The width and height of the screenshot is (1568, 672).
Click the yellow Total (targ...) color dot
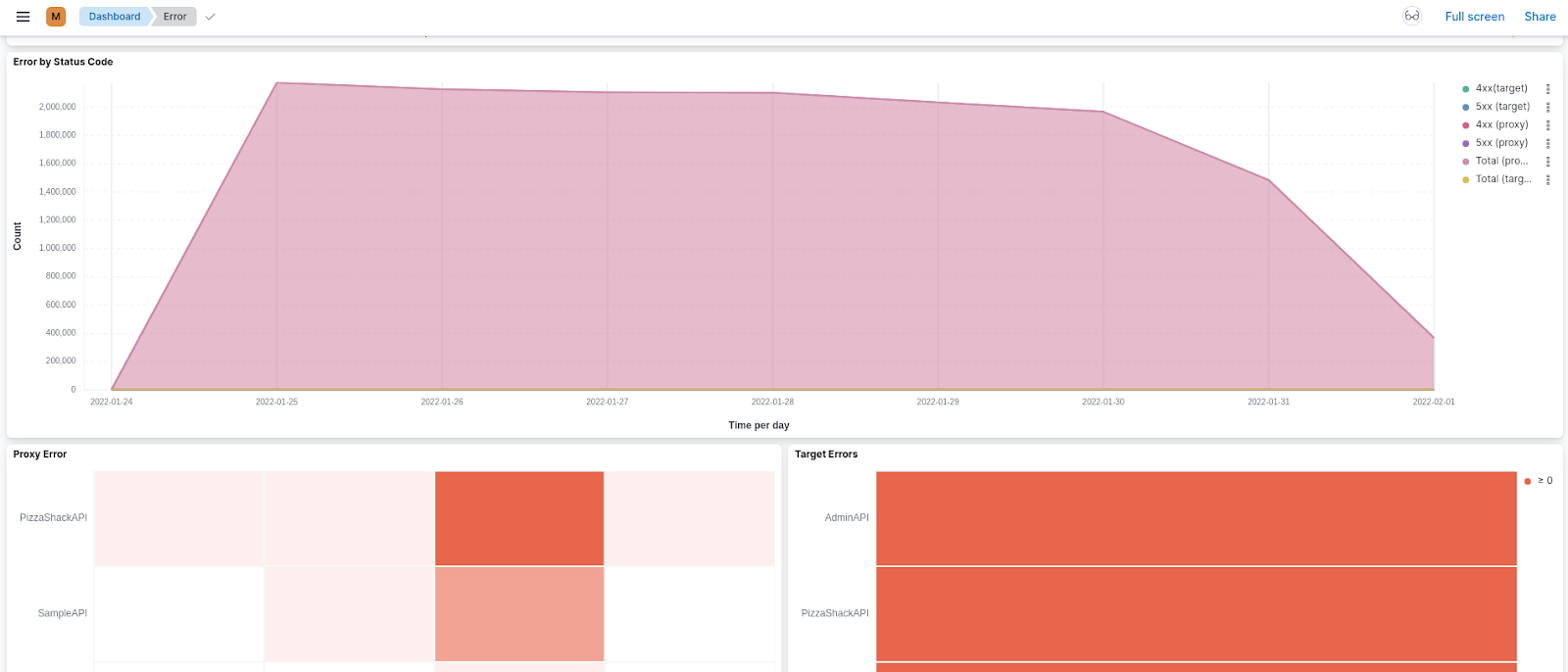click(1465, 179)
